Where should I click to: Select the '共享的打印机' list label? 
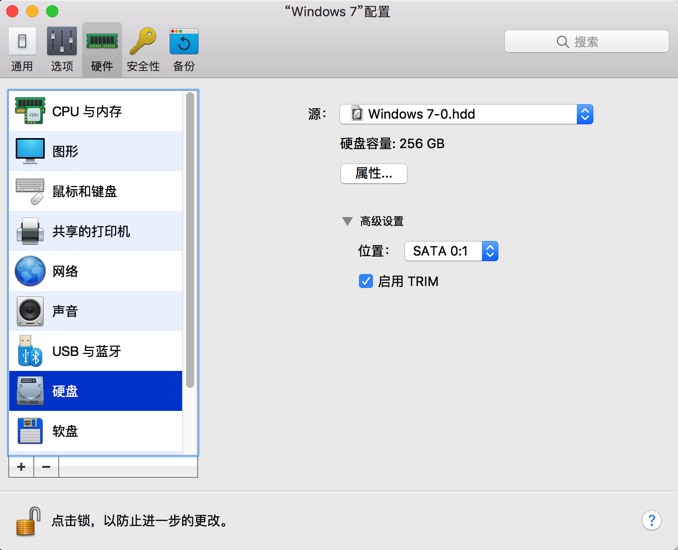coord(91,231)
